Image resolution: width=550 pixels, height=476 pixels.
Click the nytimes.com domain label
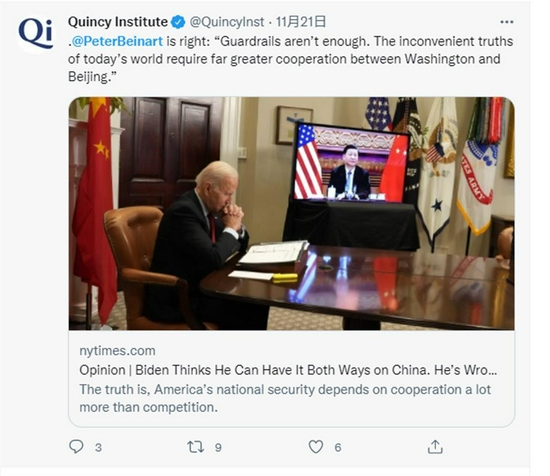(x=117, y=350)
